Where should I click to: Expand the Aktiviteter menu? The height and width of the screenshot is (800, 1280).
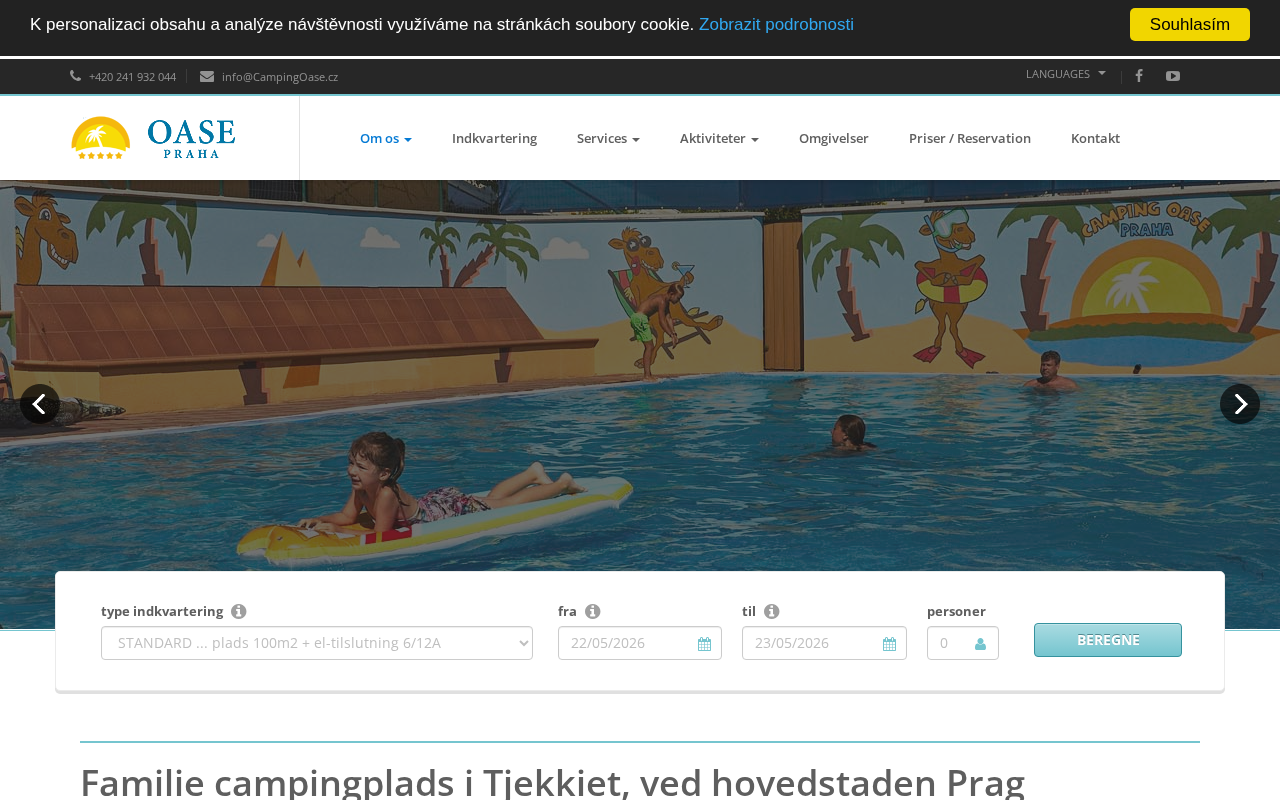(x=719, y=138)
